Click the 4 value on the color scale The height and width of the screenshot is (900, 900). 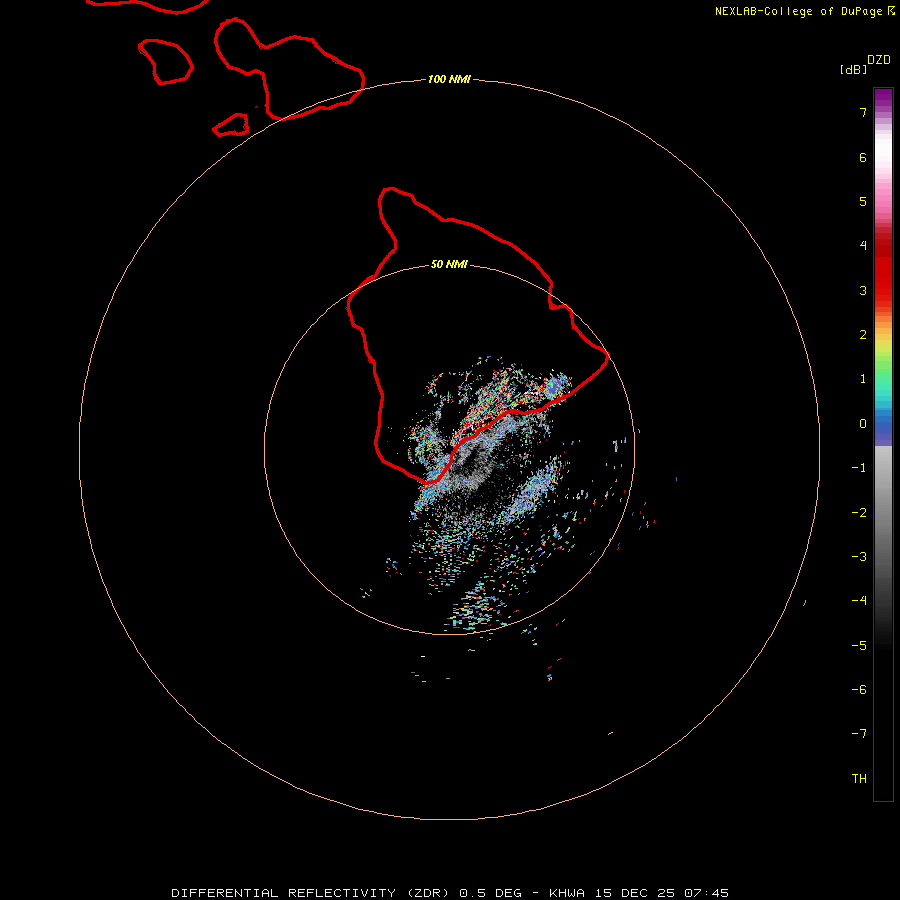pos(863,246)
